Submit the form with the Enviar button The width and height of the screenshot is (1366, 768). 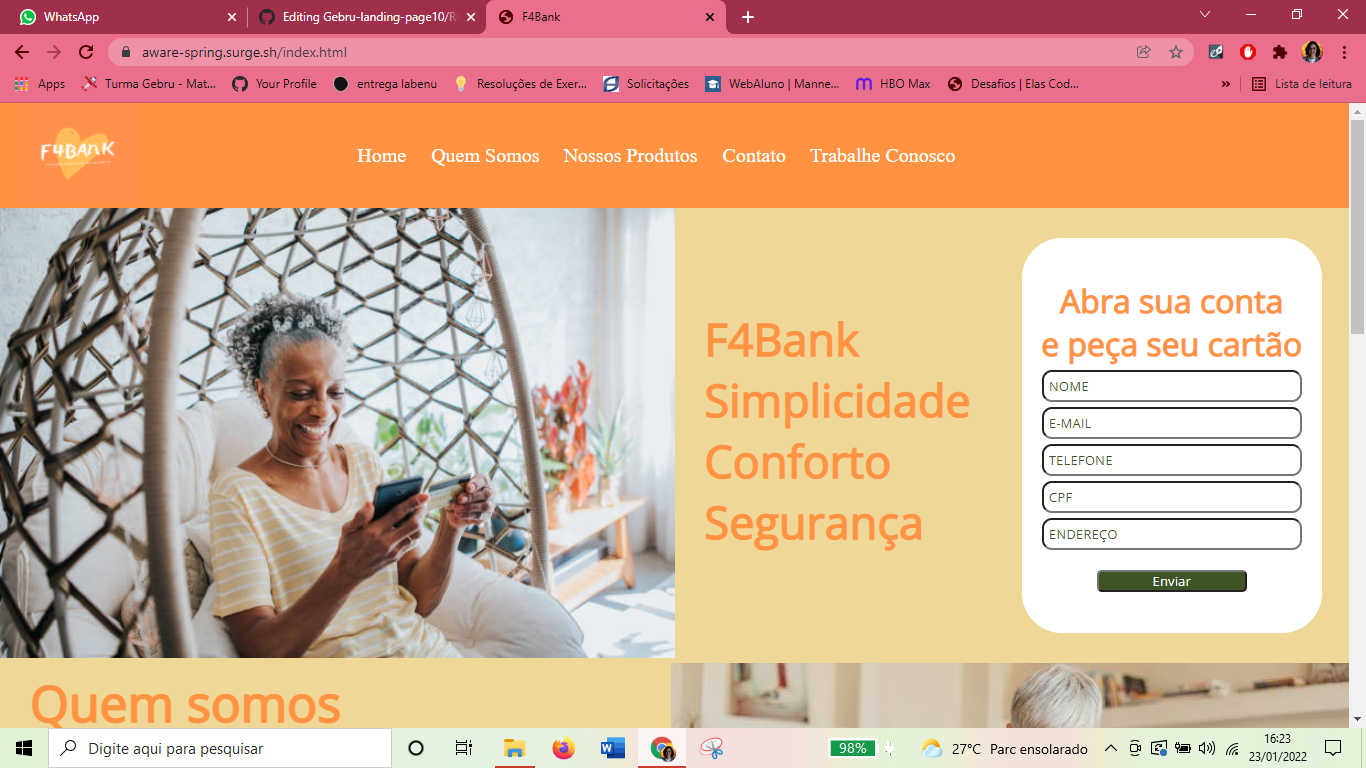1172,581
